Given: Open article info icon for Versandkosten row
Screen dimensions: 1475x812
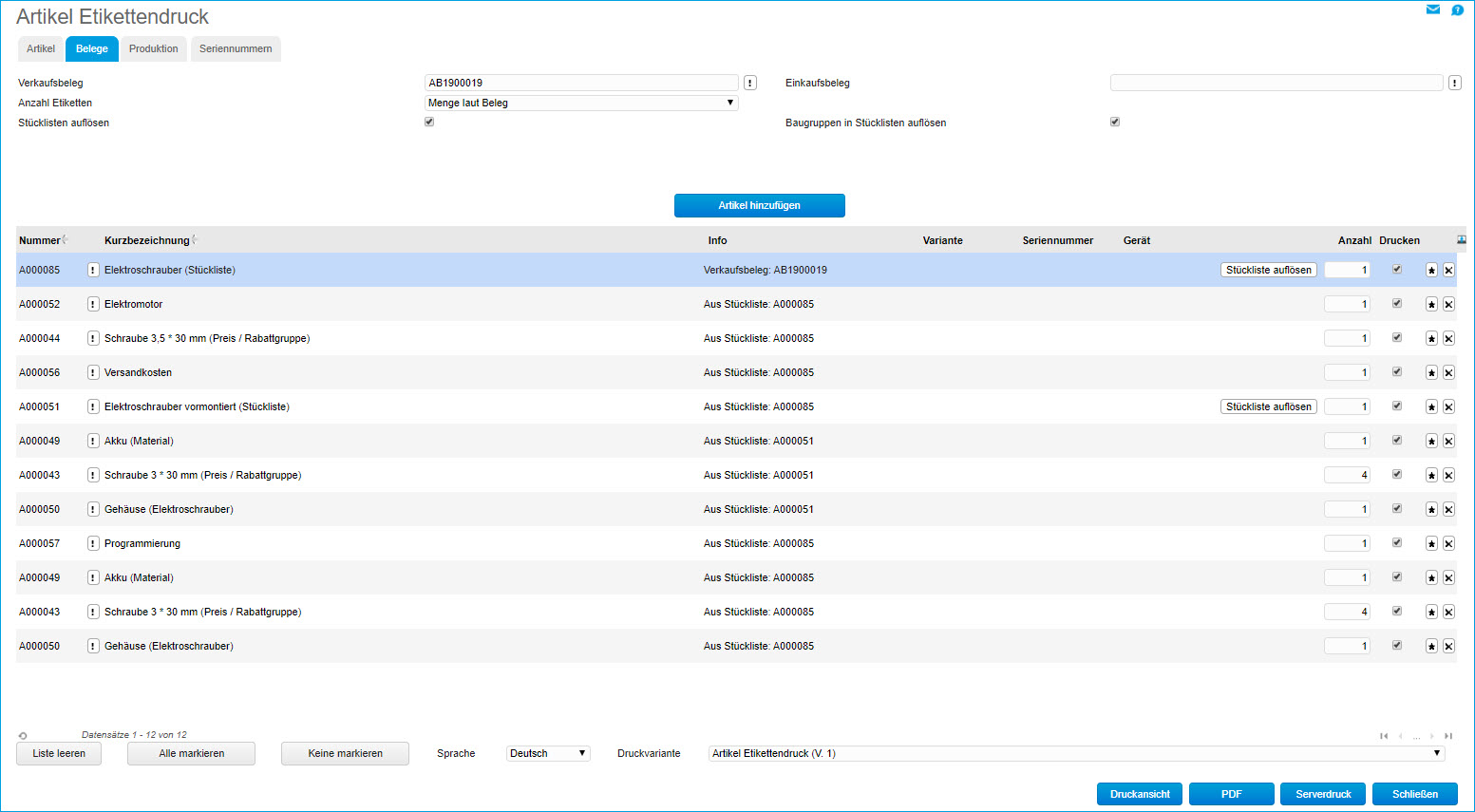Looking at the screenshot, I should click(x=93, y=372).
